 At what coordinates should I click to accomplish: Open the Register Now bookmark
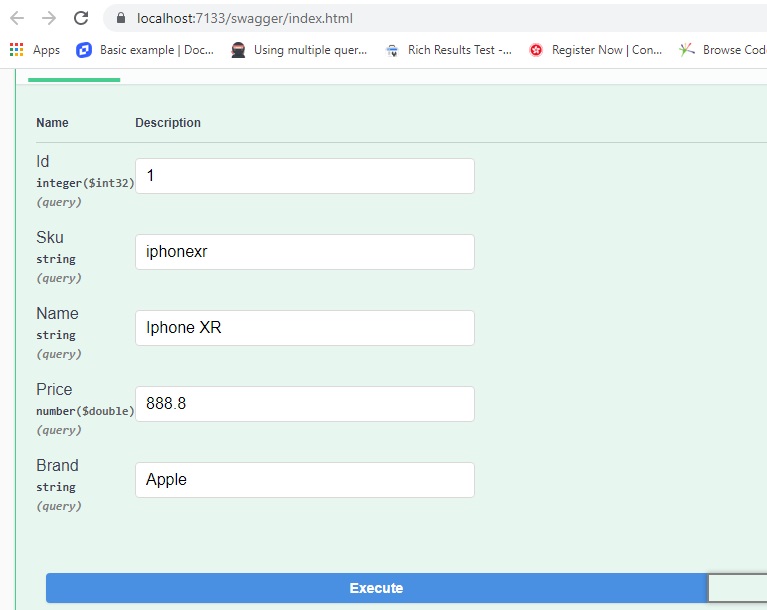[595, 50]
